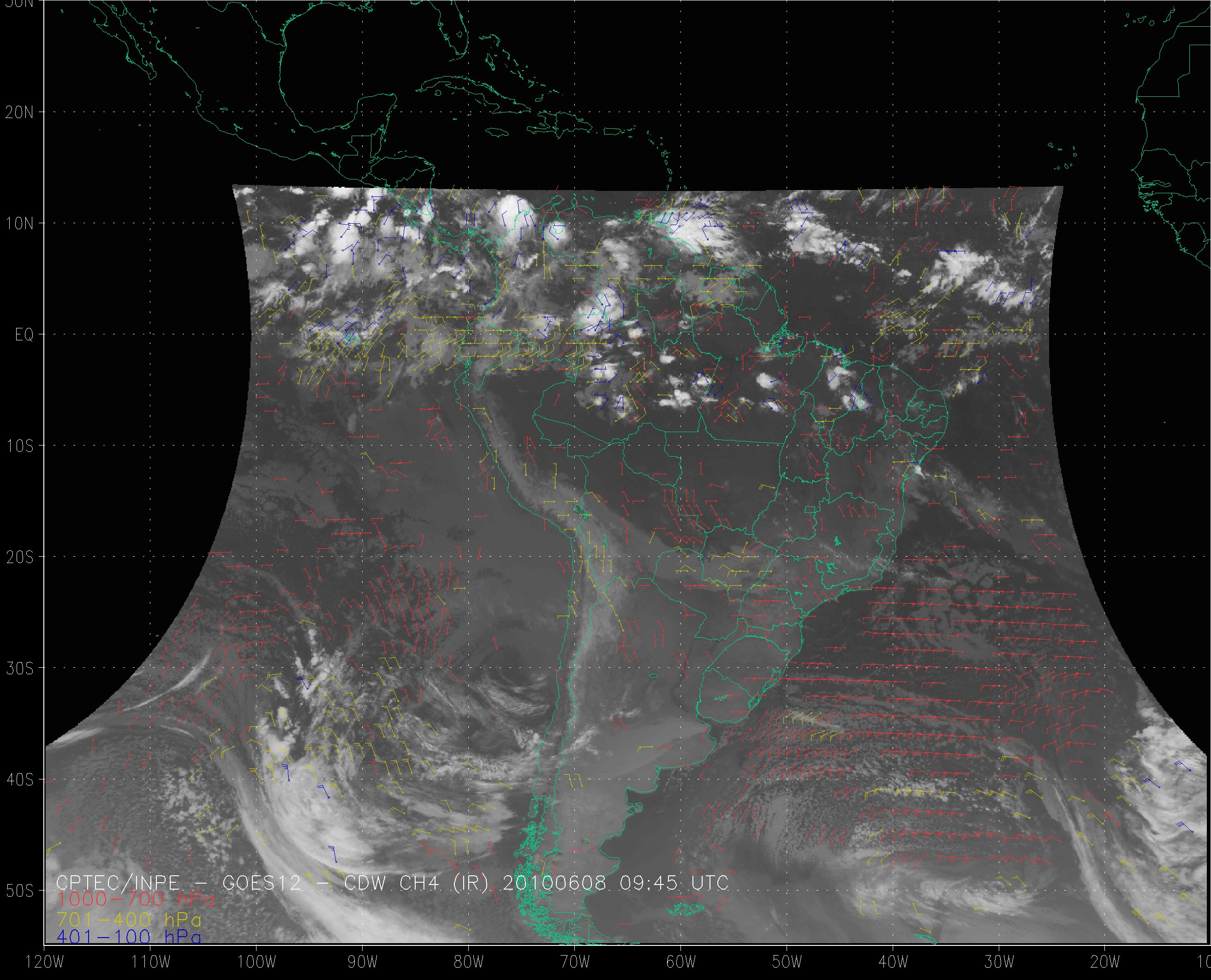The image size is (1211, 980).
Task: Click the blue 401-100 hPa legend entry
Action: click(129, 937)
